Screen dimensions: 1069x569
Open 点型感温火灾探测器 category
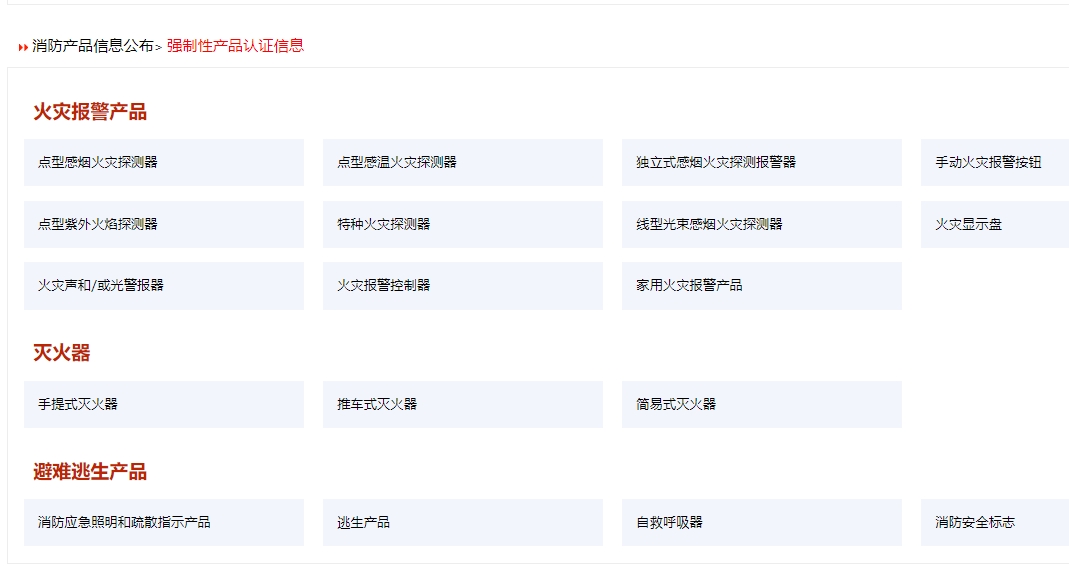[x=462, y=162]
